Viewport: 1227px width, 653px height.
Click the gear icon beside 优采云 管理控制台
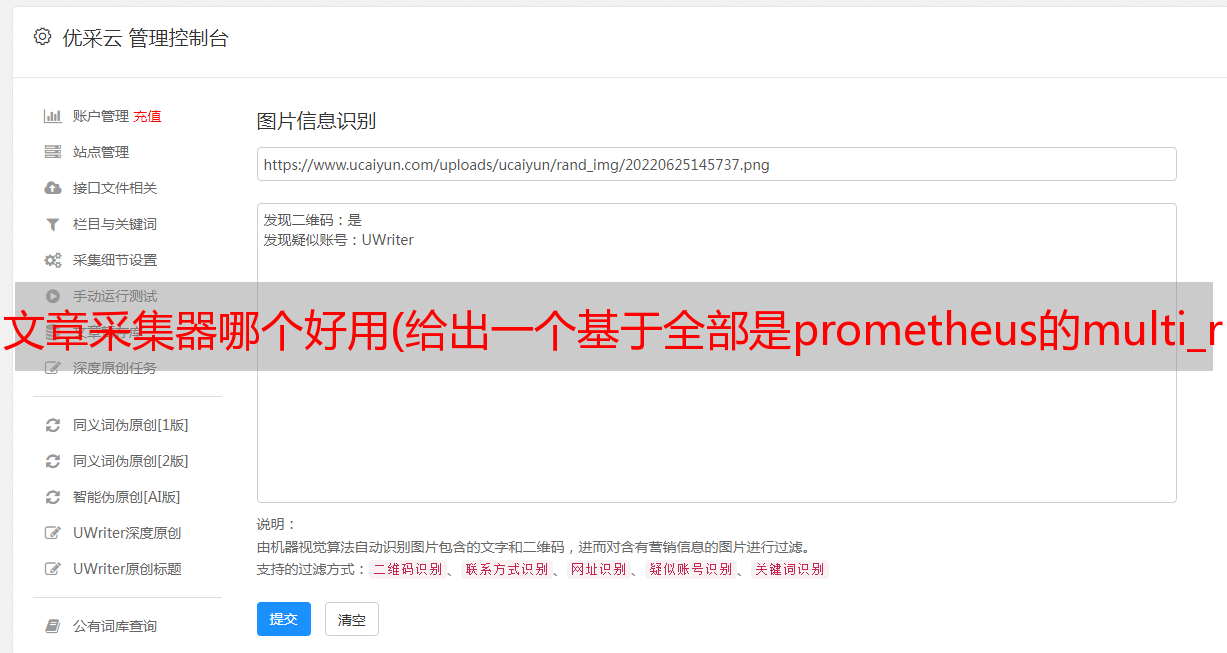point(42,37)
